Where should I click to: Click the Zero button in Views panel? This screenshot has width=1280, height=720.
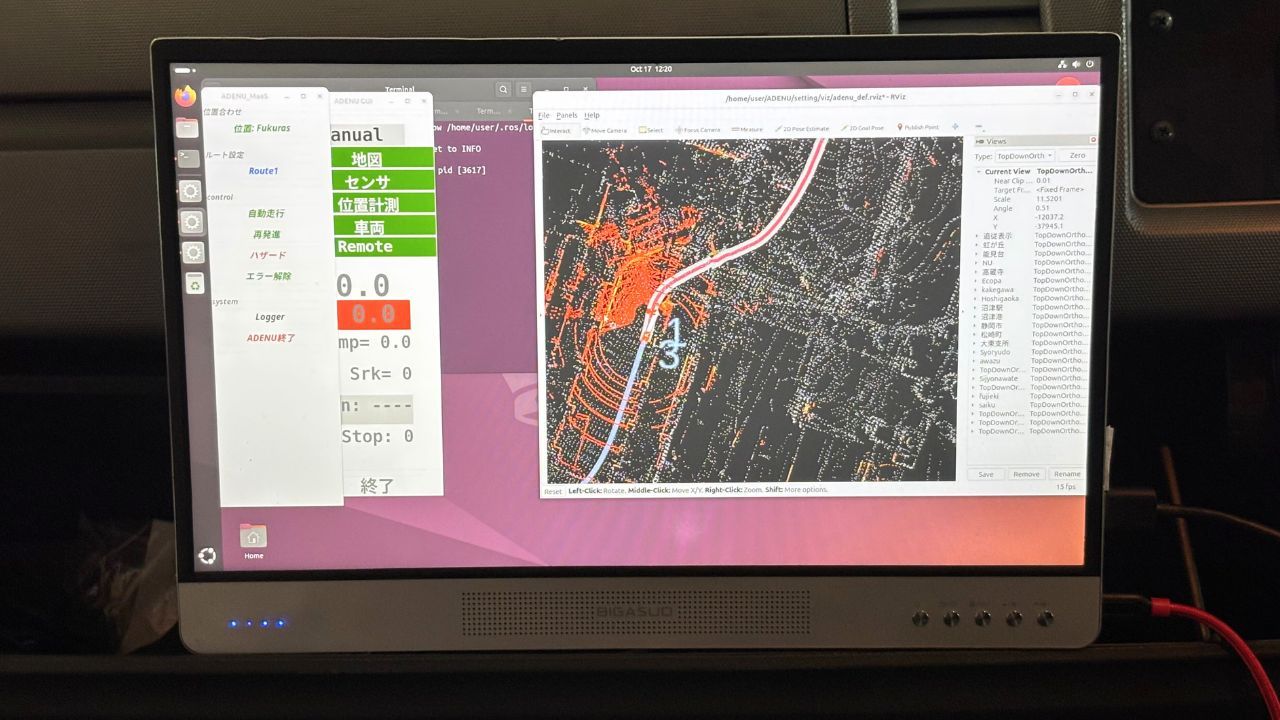[x=1077, y=156]
